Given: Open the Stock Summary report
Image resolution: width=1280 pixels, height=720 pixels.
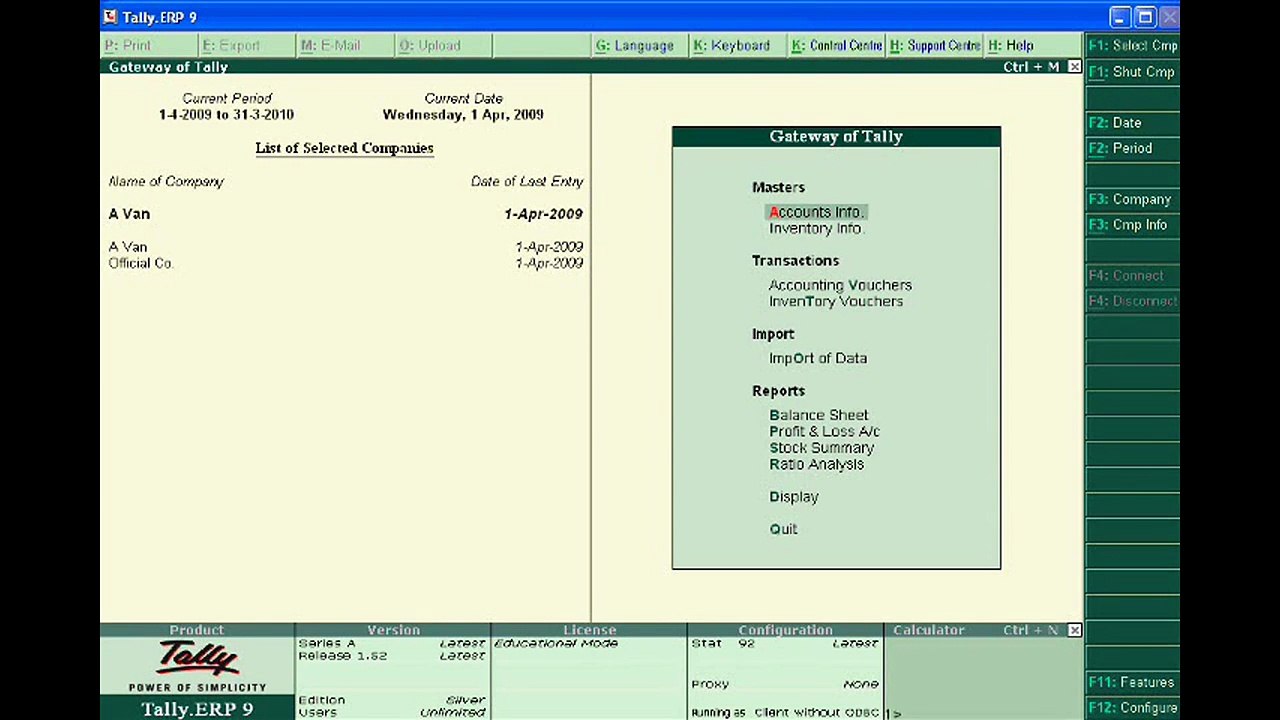Looking at the screenshot, I should tap(821, 448).
